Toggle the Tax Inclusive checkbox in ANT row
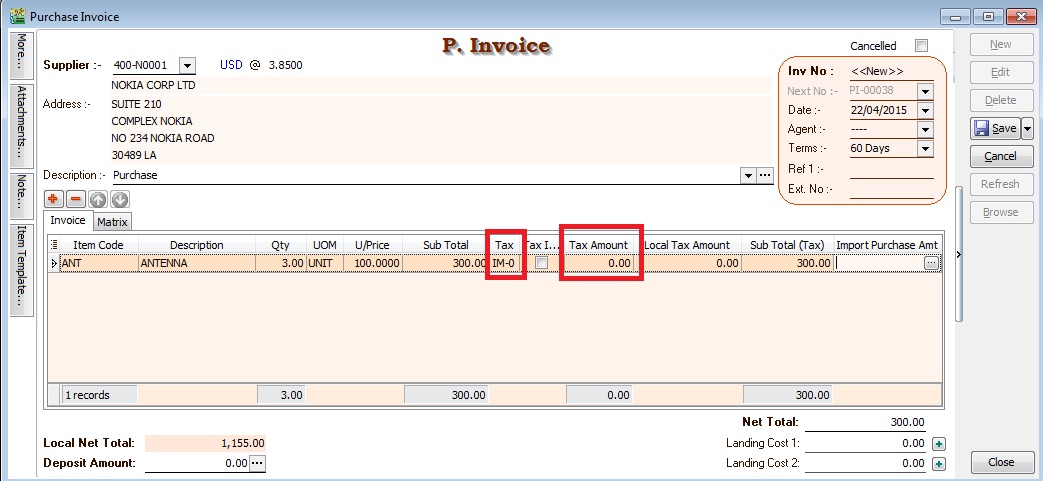 [x=541, y=263]
